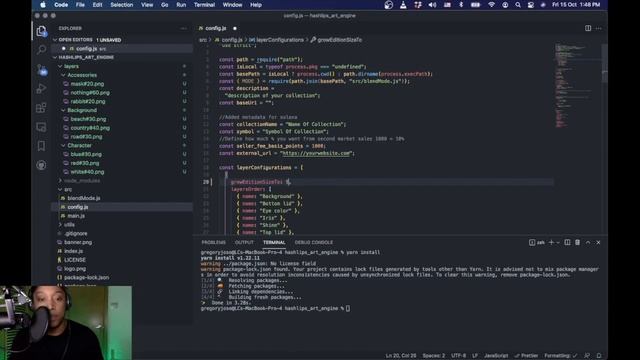
Task: Click the VLC cone menu bar icon
Action: [403, 5]
